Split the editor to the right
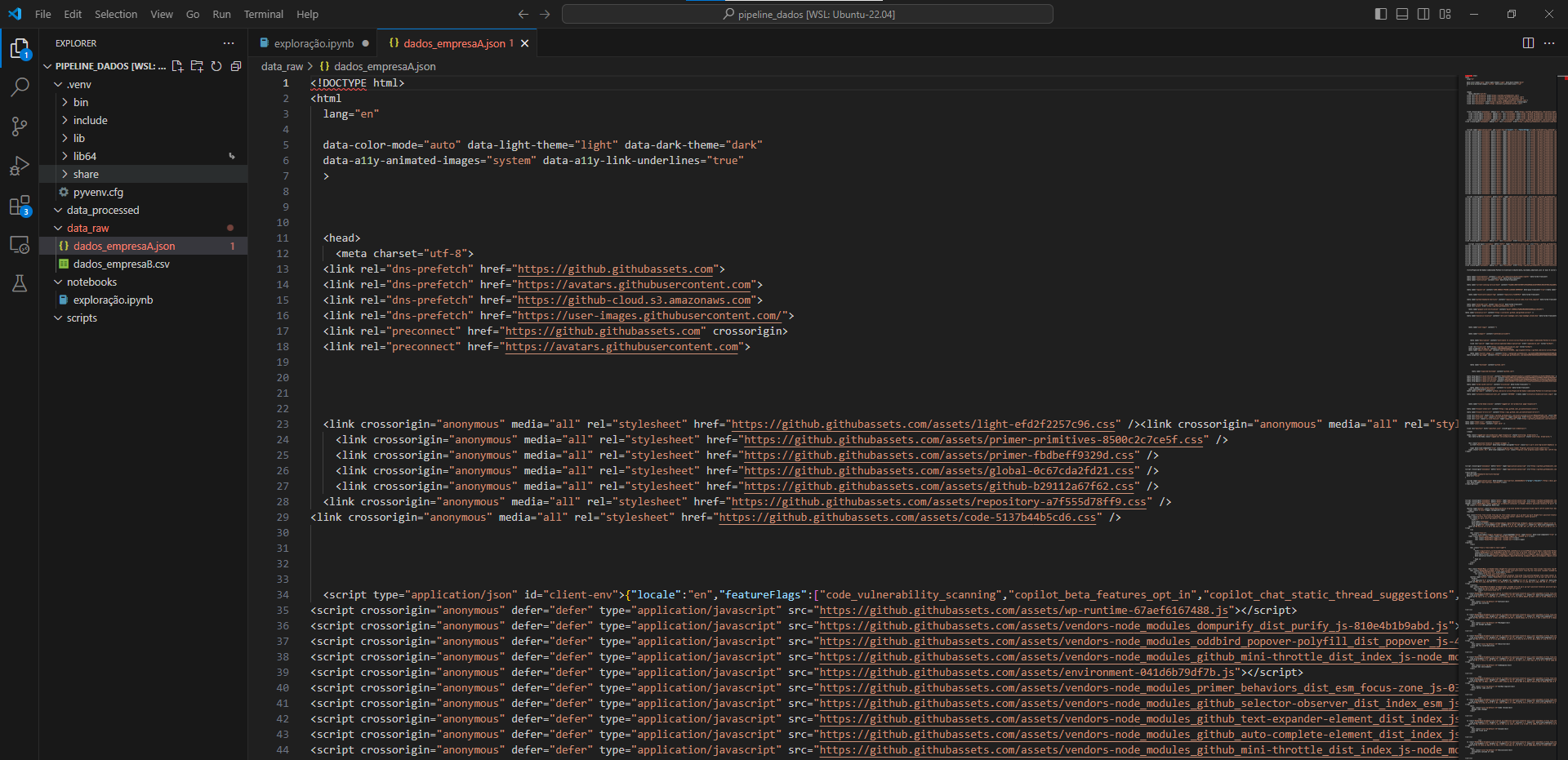Screen dimensions: 1568x760 click(x=1528, y=43)
